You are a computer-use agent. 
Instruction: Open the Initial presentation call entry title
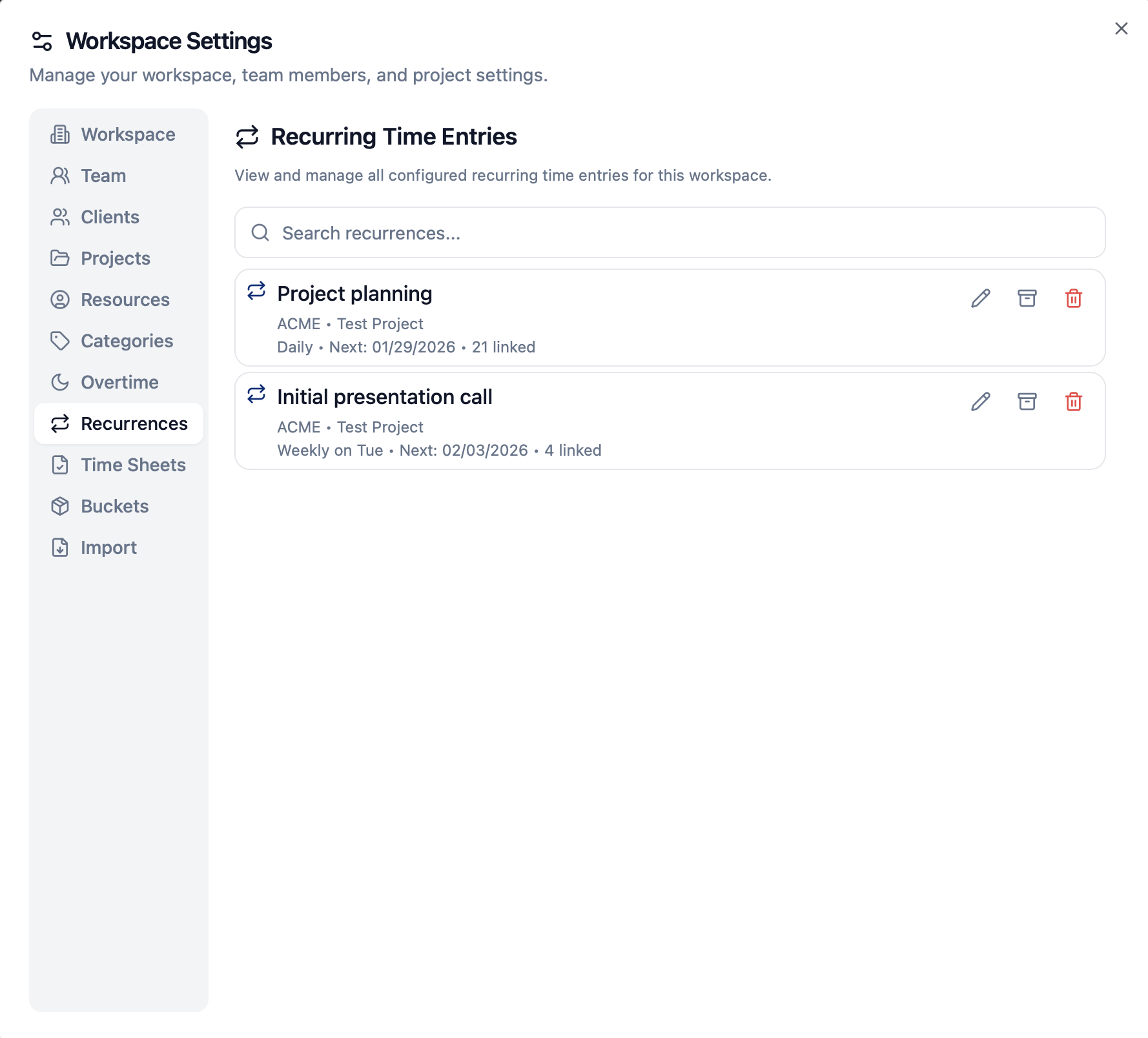(x=385, y=397)
